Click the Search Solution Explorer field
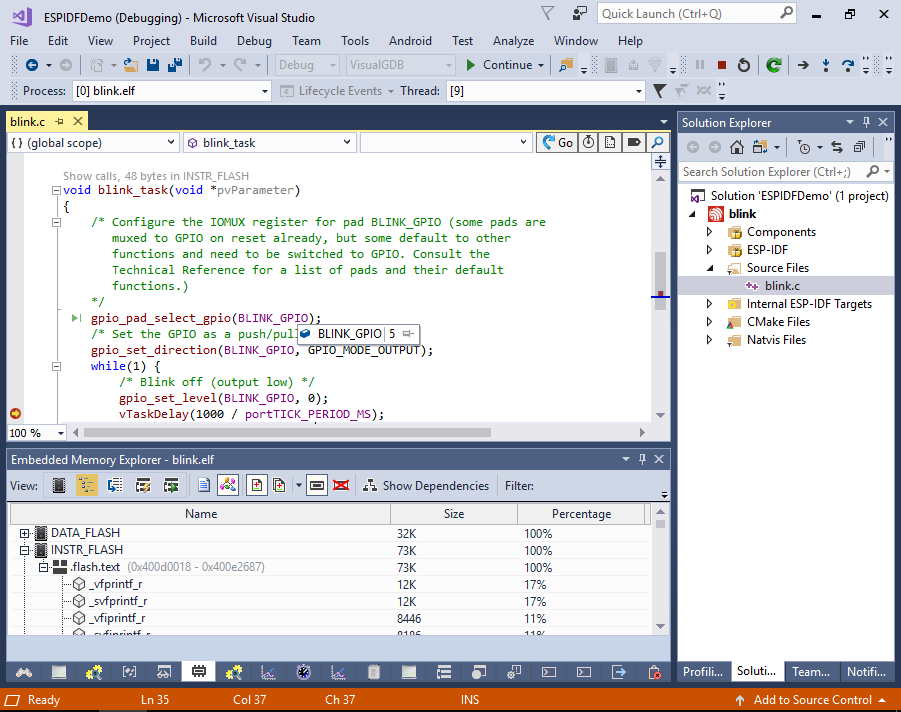Image resolution: width=901 pixels, height=712 pixels. pyautogui.click(x=785, y=171)
